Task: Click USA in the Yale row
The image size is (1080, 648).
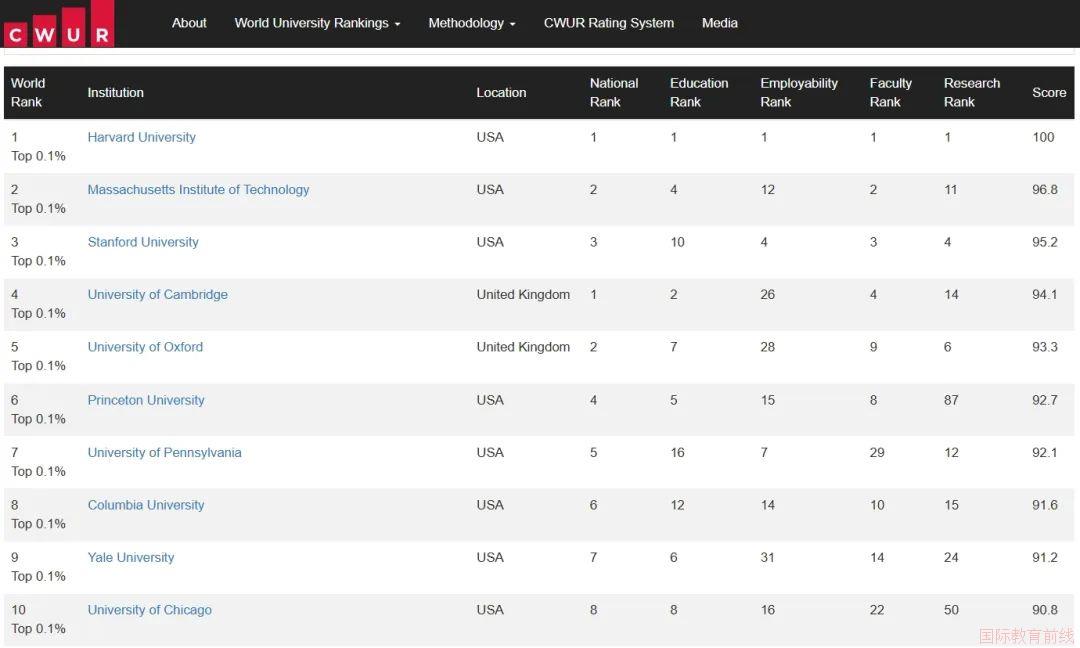Action: click(490, 557)
